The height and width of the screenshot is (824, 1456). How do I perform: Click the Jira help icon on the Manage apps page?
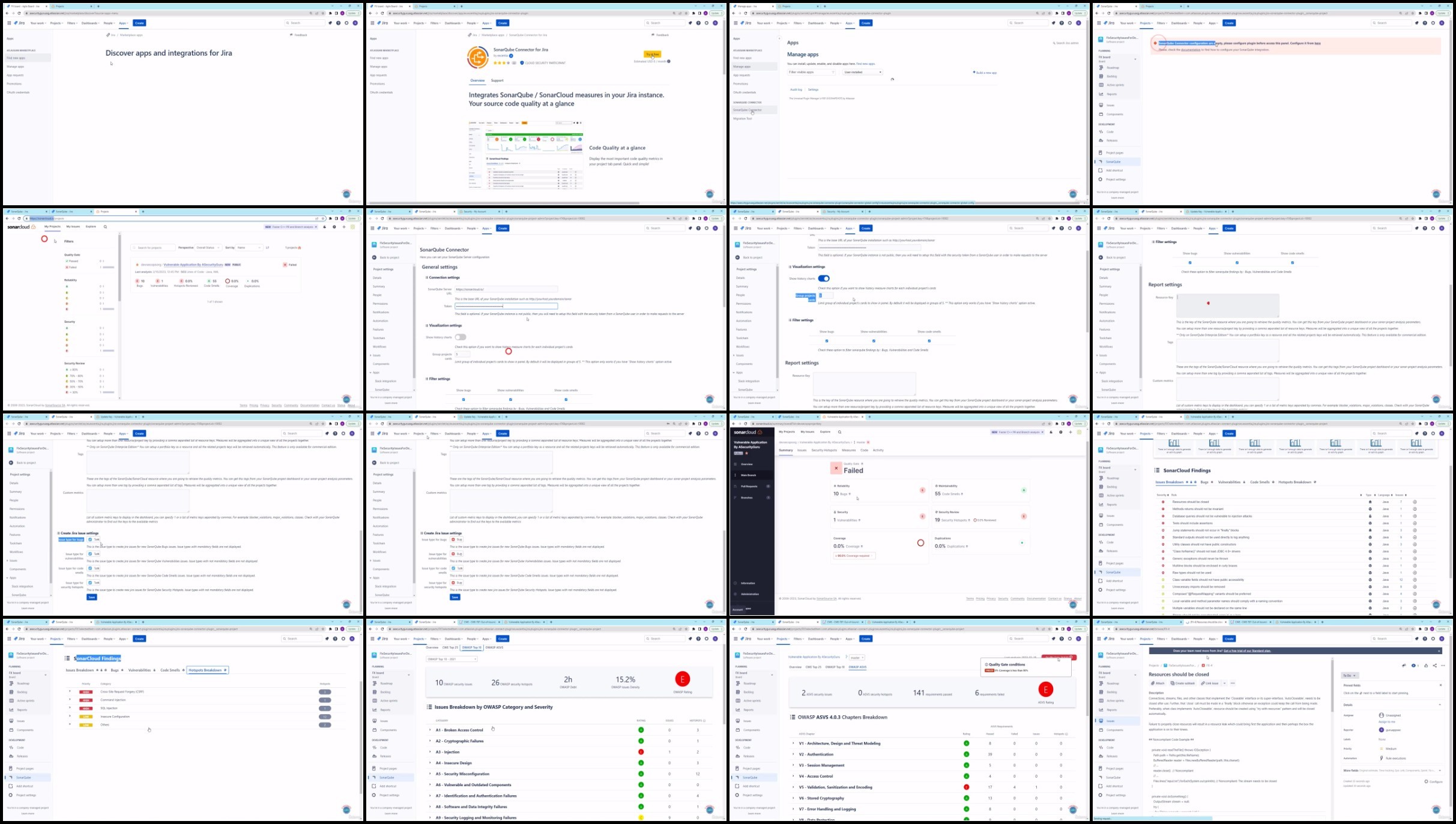point(1062,23)
